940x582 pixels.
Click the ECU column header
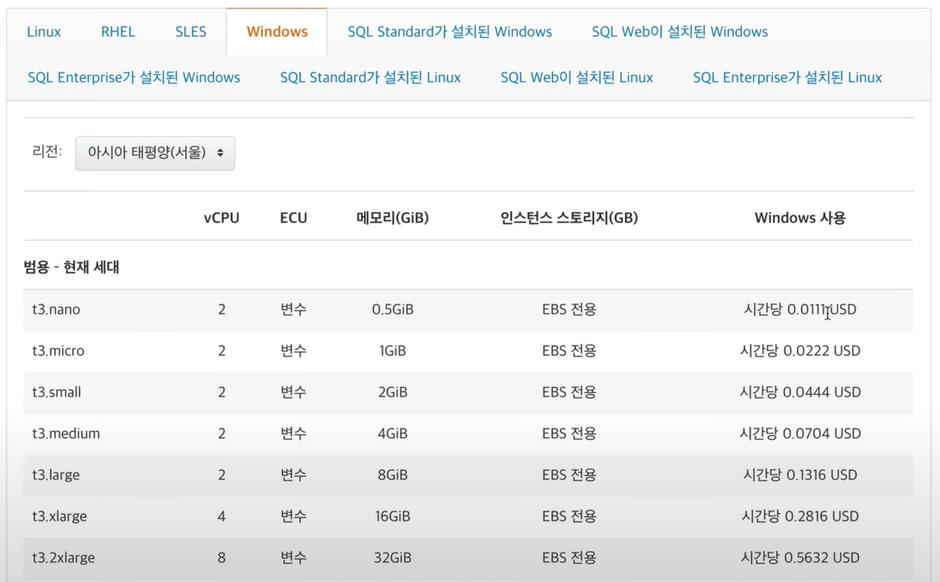point(293,218)
